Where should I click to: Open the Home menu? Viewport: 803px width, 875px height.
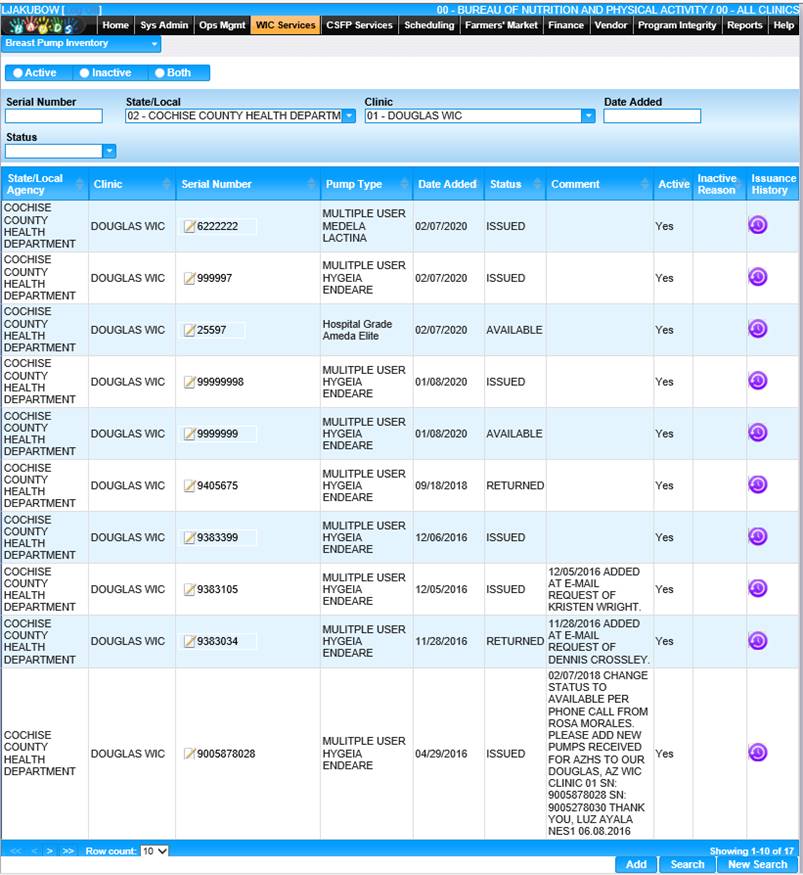pos(116,25)
